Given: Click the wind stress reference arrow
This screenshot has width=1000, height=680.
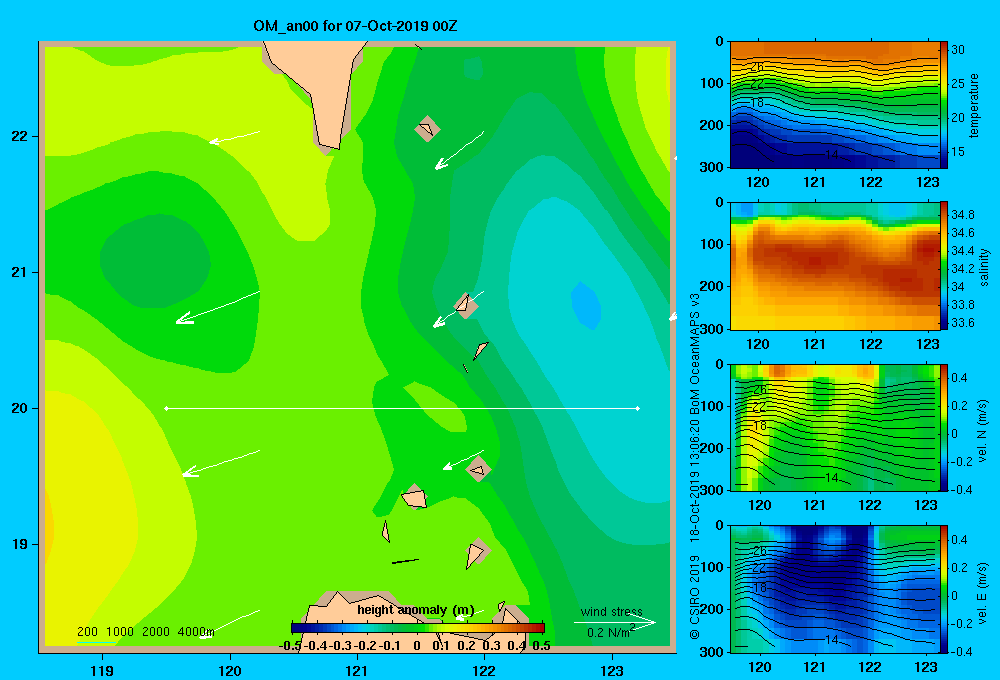Looking at the screenshot, I should tap(615, 623).
